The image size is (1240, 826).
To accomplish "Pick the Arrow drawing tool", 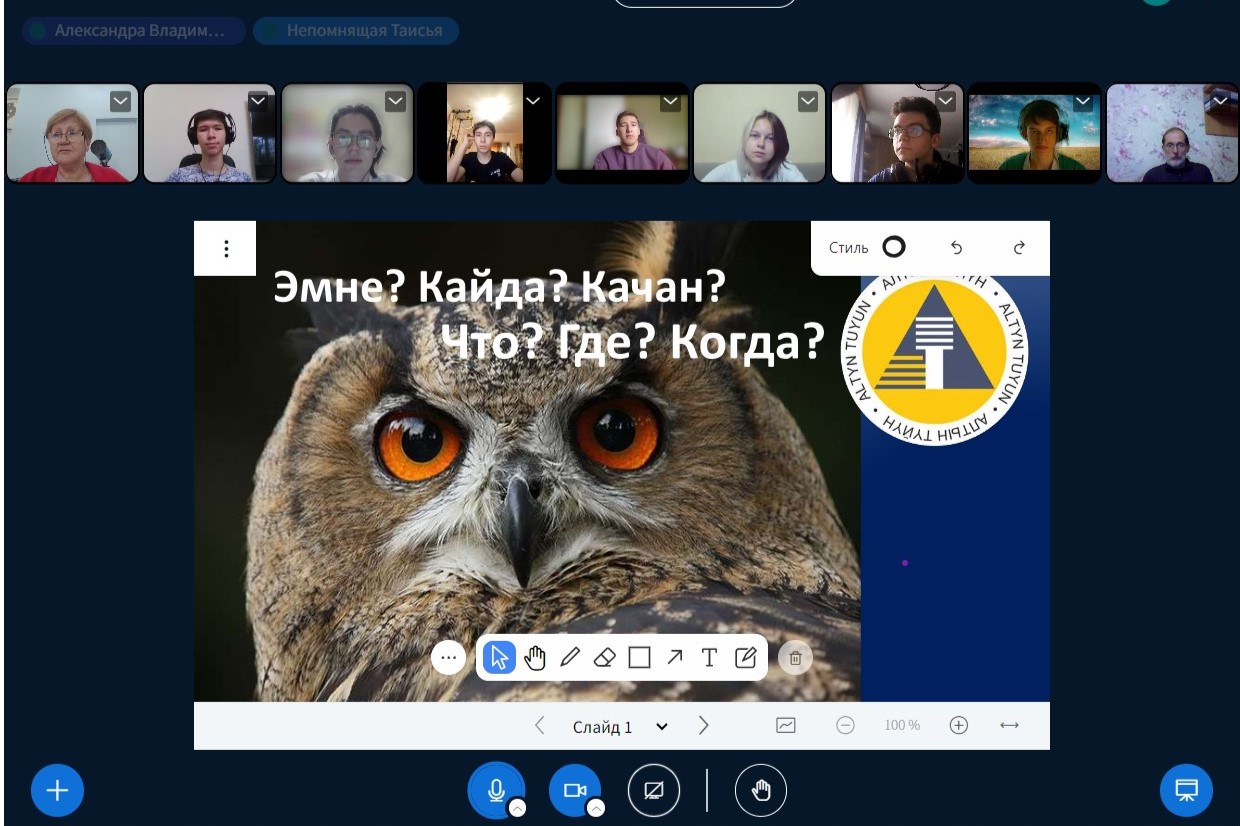I will (674, 657).
